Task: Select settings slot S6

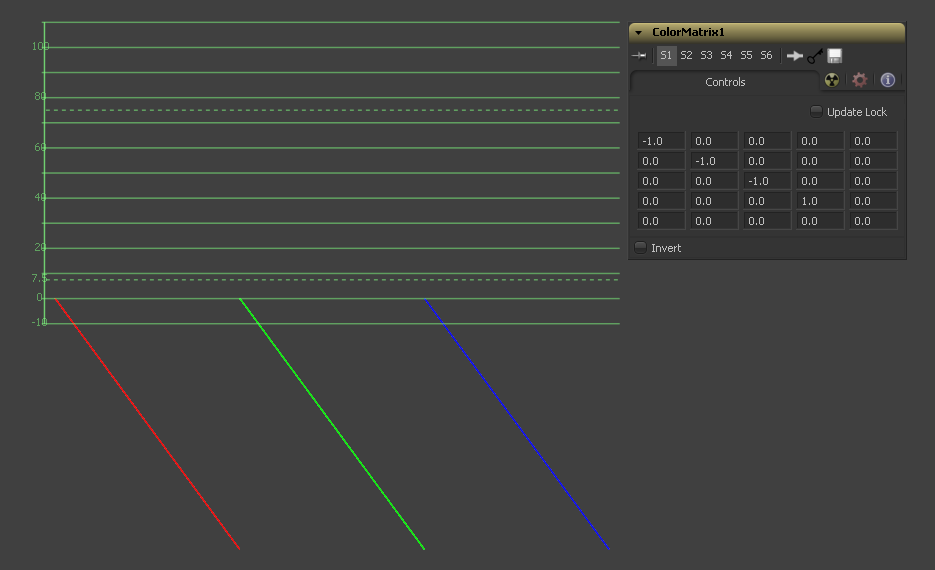Action: pos(766,55)
